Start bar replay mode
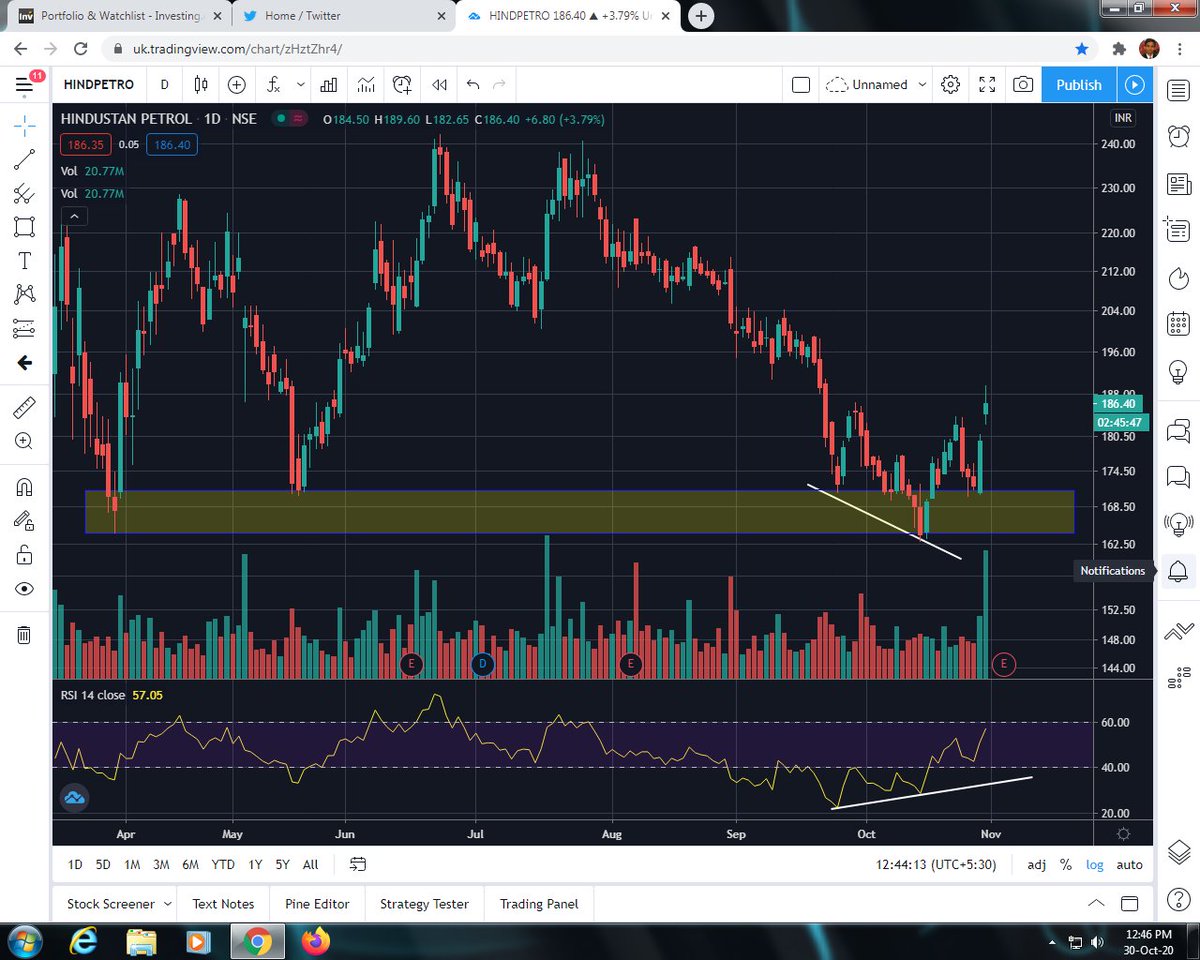 tap(439, 85)
